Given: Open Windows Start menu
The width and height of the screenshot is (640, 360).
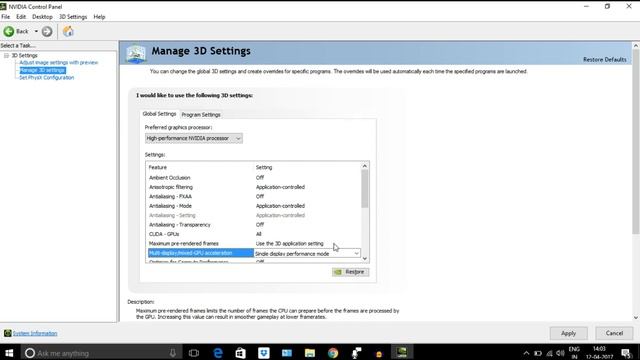Looking at the screenshot, I should tap(9, 353).
